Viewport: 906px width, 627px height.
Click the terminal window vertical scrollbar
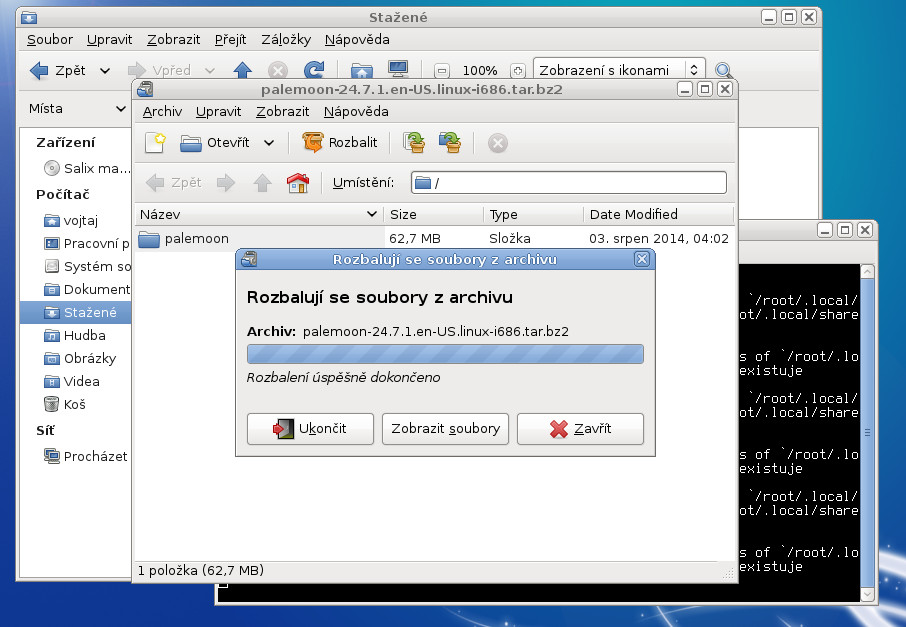(x=867, y=432)
